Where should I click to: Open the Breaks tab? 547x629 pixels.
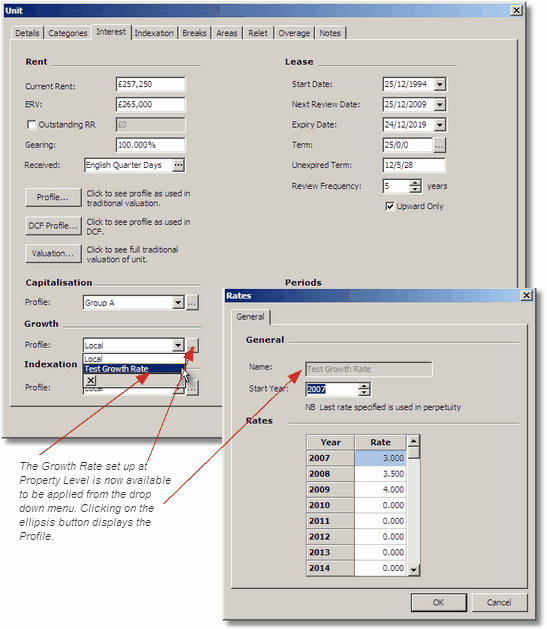coord(194,33)
